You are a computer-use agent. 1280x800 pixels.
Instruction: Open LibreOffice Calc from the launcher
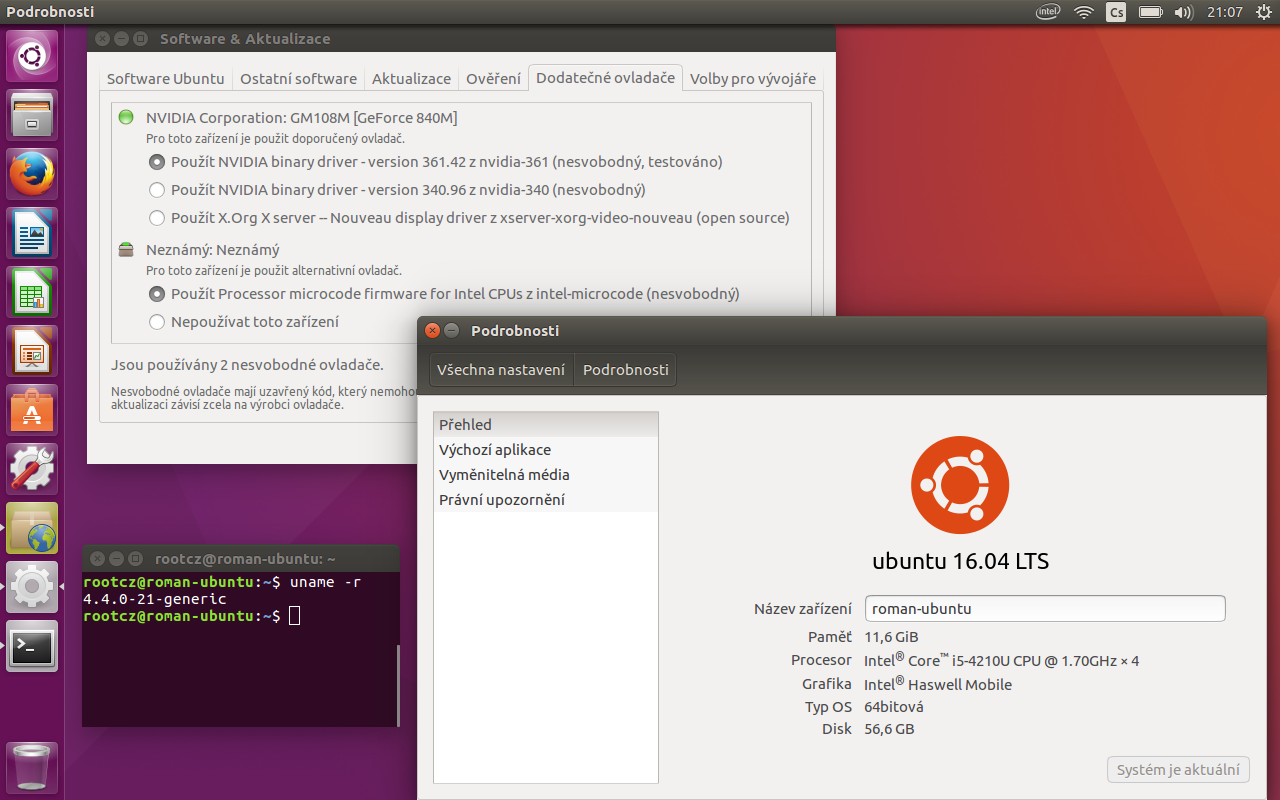32,292
